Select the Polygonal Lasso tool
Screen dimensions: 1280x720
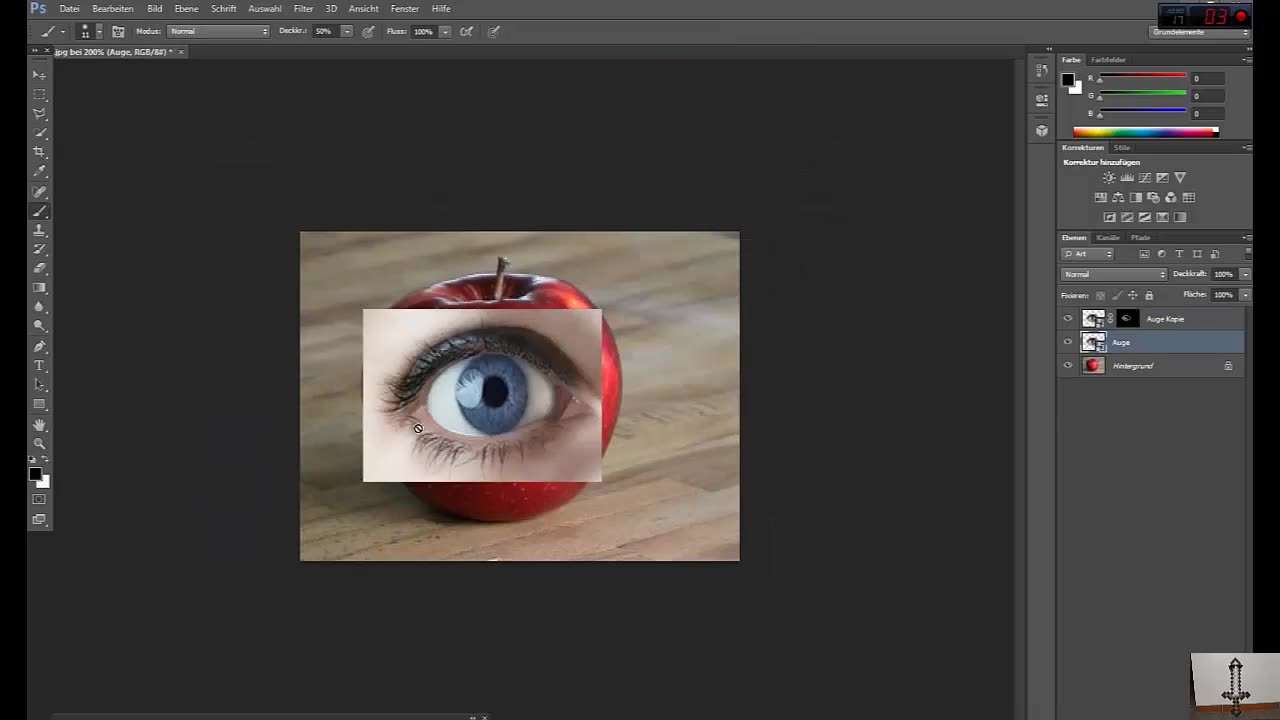40,113
